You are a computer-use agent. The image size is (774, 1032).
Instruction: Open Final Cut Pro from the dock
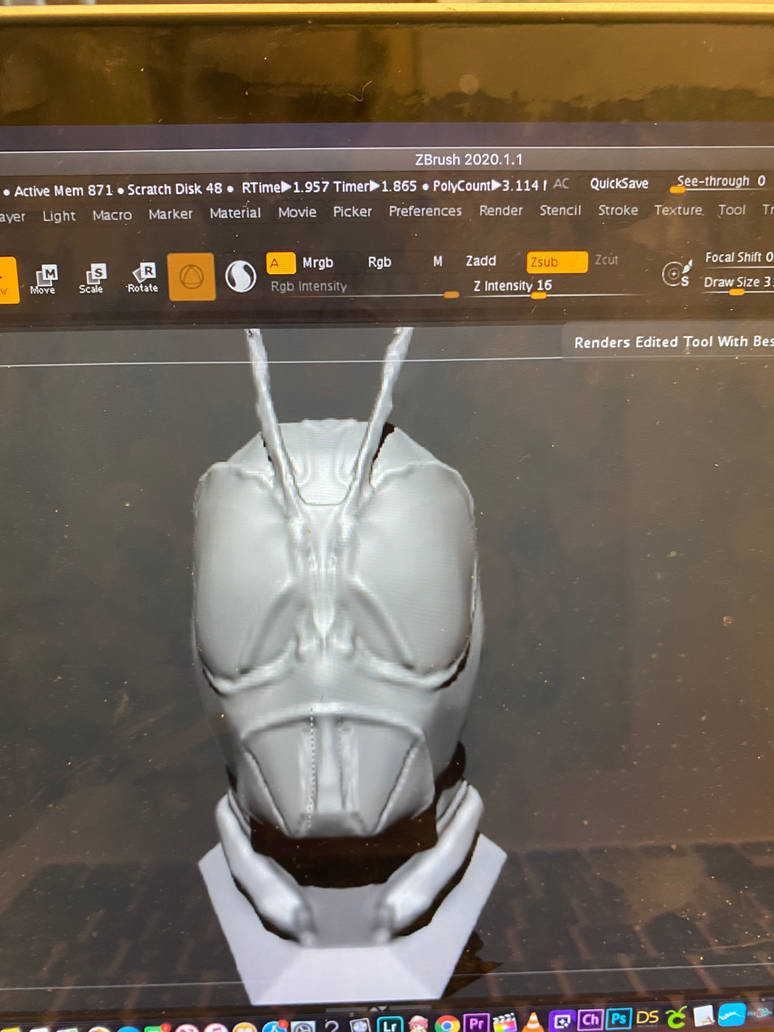click(505, 1022)
